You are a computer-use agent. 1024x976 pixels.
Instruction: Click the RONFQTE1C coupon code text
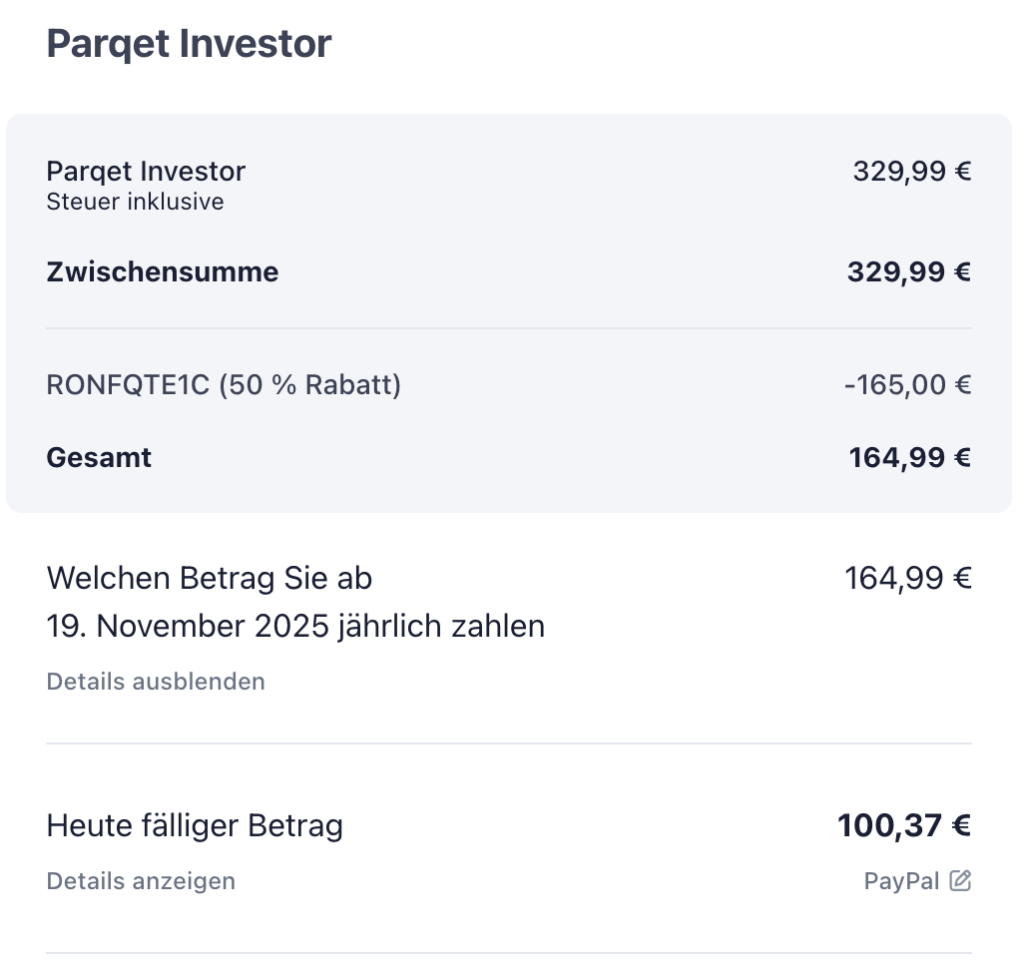click(128, 385)
